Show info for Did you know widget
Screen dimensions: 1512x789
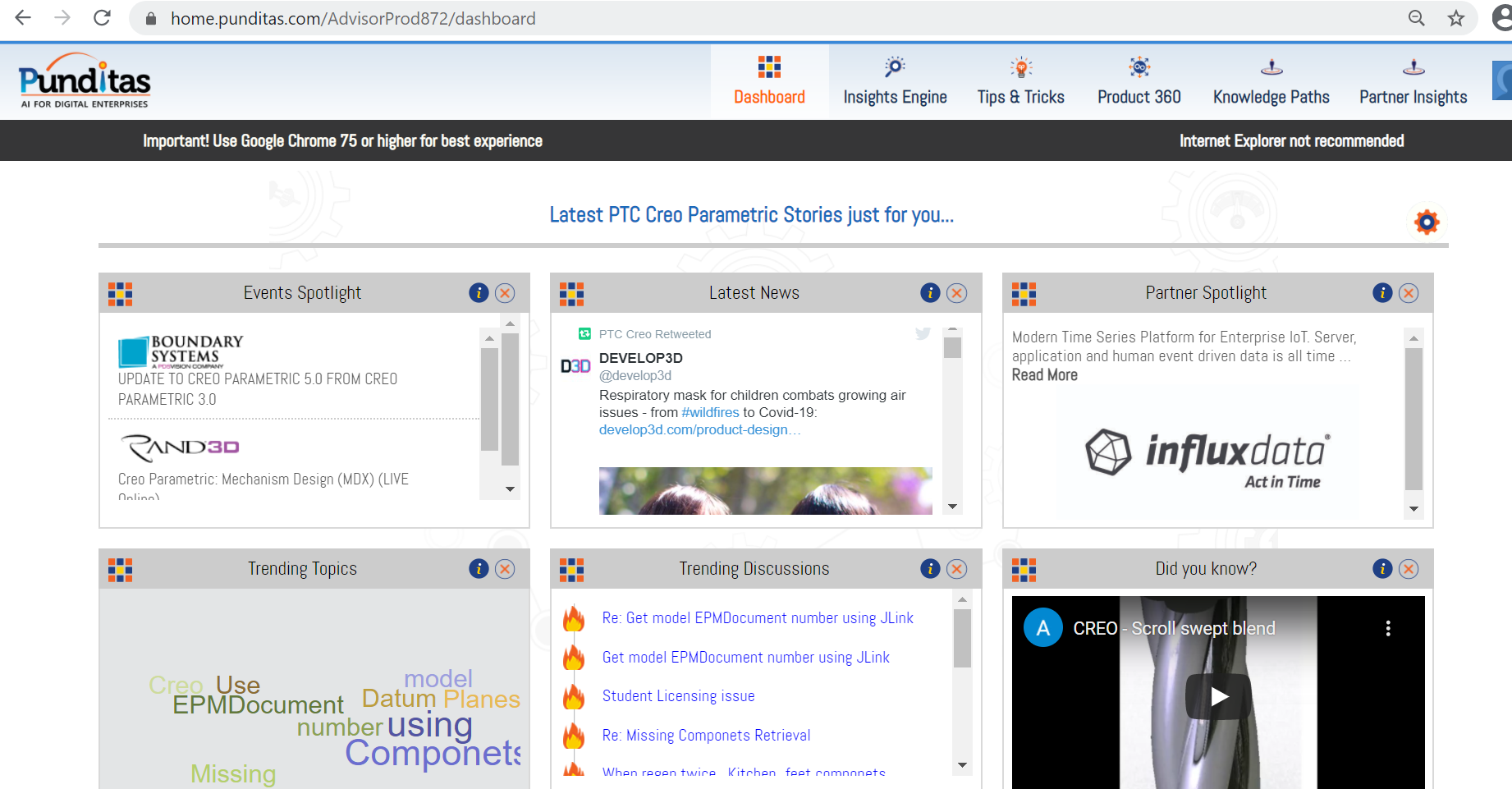click(1382, 569)
